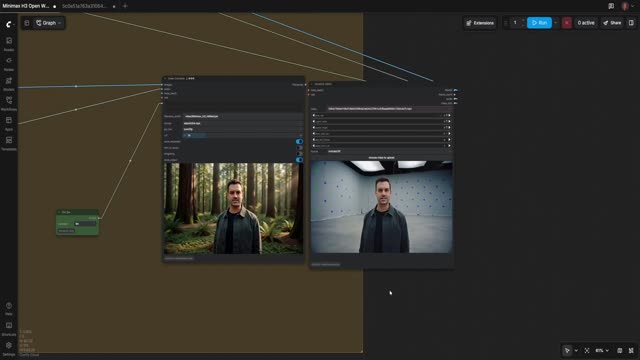Increase the third numeric row in upload node
The height and width of the screenshot is (360, 640).
click(449, 128)
